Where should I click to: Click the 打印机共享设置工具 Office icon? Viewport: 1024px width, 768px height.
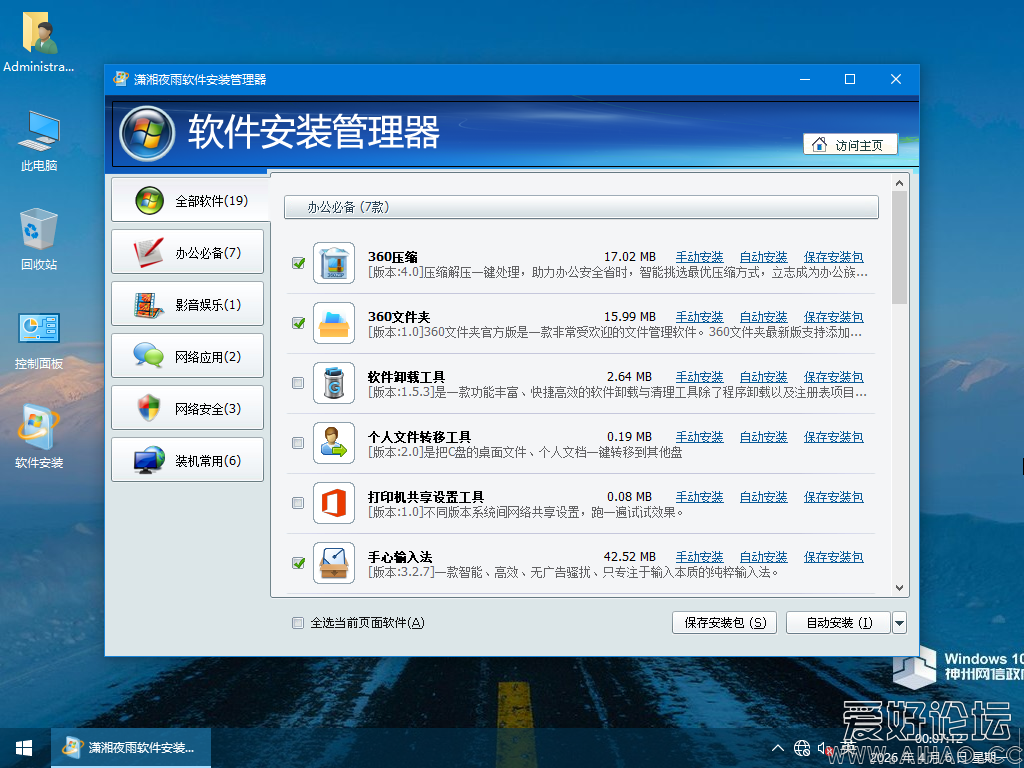[x=334, y=504]
